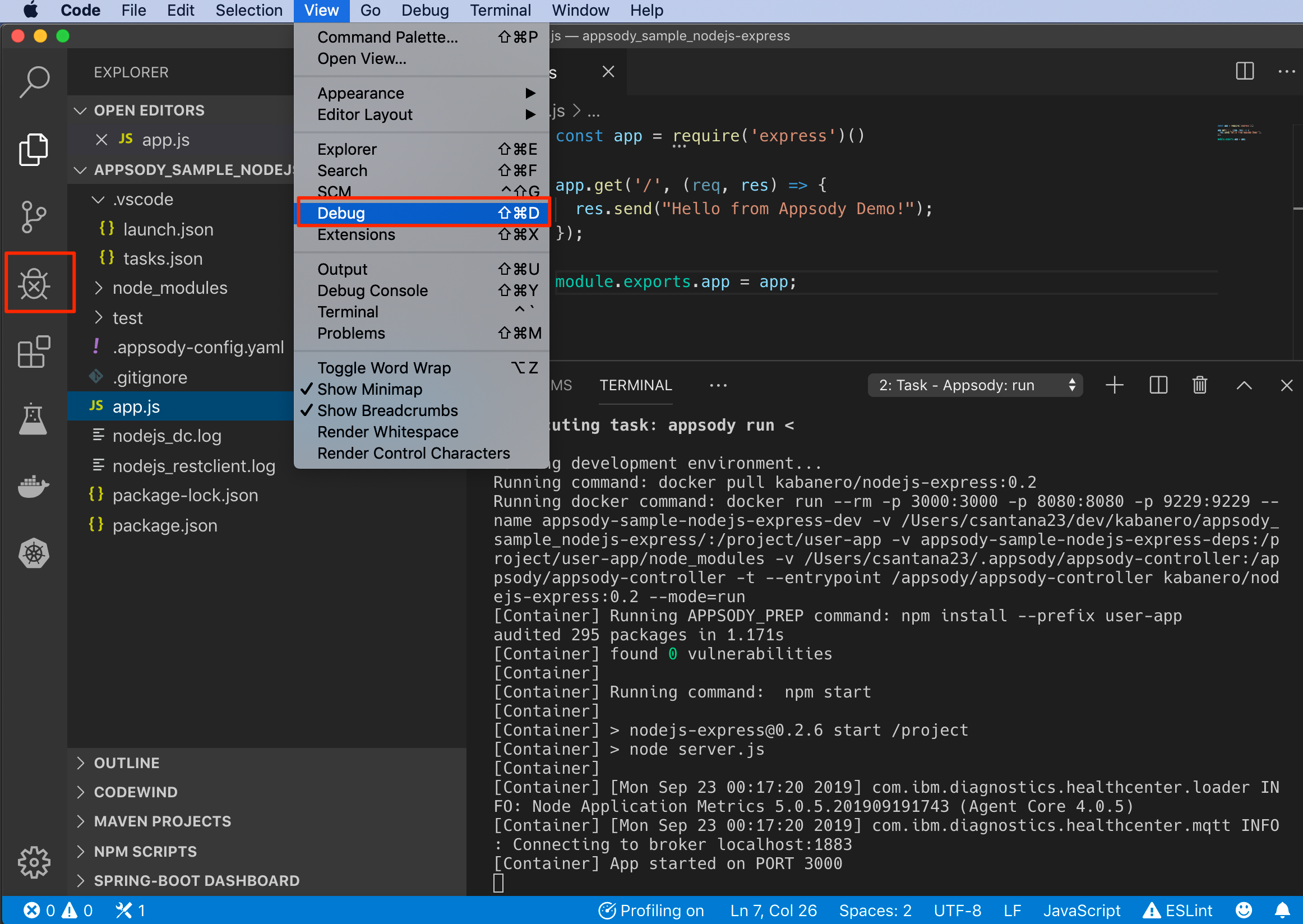Viewport: 1303px width, 924px height.
Task: Split the terminal panel
Action: (1158, 385)
